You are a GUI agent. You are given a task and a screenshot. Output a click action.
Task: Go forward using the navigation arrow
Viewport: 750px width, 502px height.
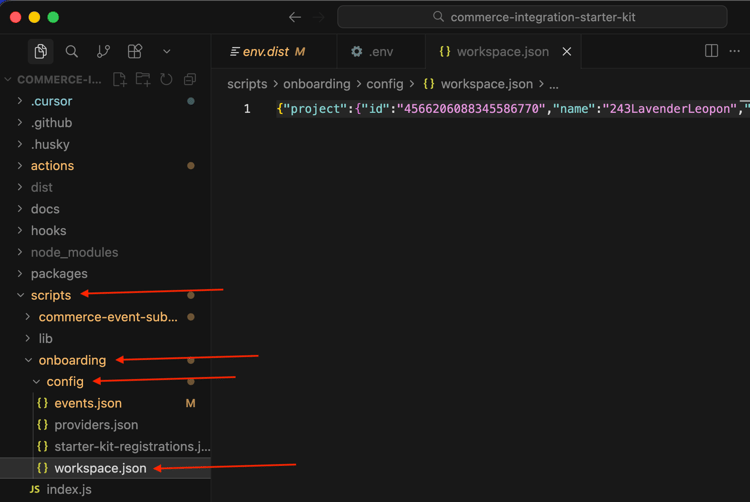[x=319, y=17]
